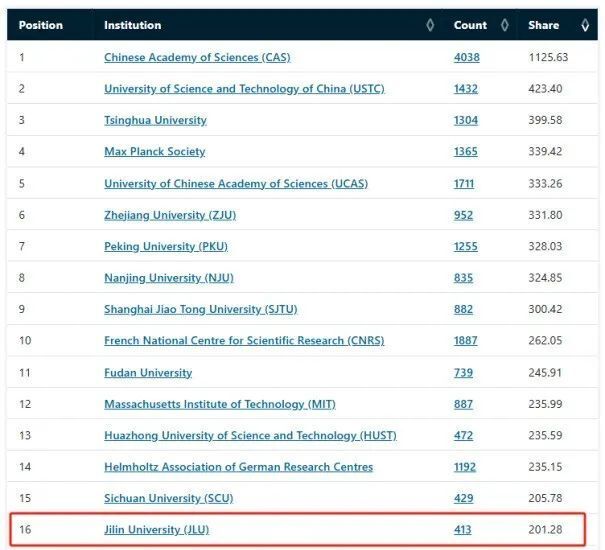
Task: Sort by Institution column sort icon
Action: 430,25
